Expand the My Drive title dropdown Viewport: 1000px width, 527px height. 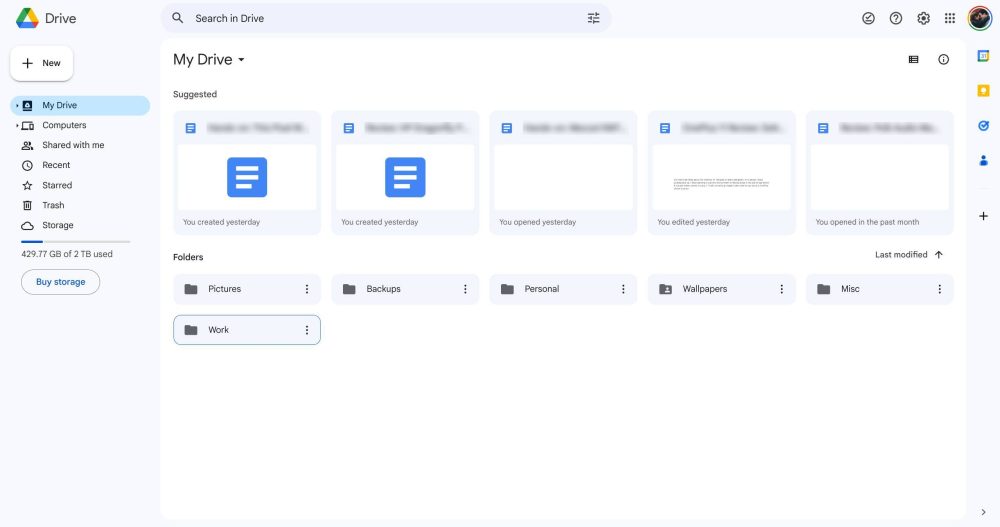click(241, 60)
